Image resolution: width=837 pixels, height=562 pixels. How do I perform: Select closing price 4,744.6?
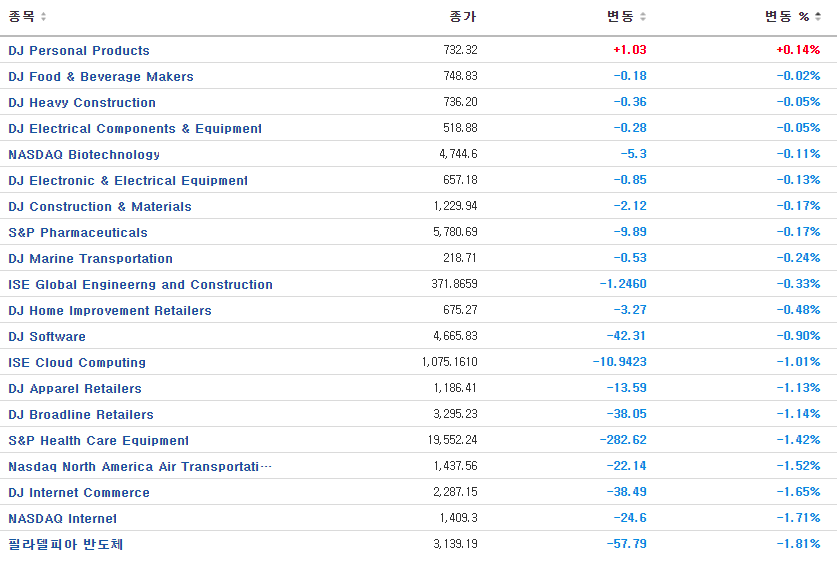coord(458,154)
